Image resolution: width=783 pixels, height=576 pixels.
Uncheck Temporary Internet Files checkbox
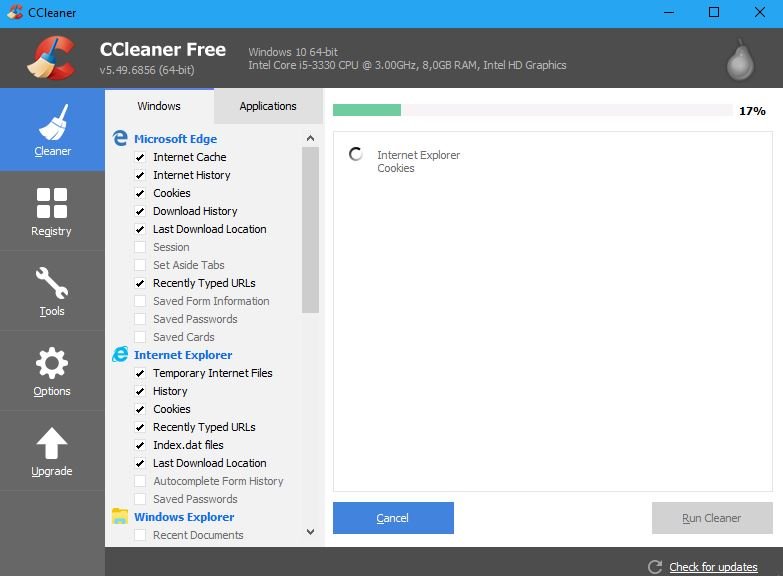click(x=140, y=373)
